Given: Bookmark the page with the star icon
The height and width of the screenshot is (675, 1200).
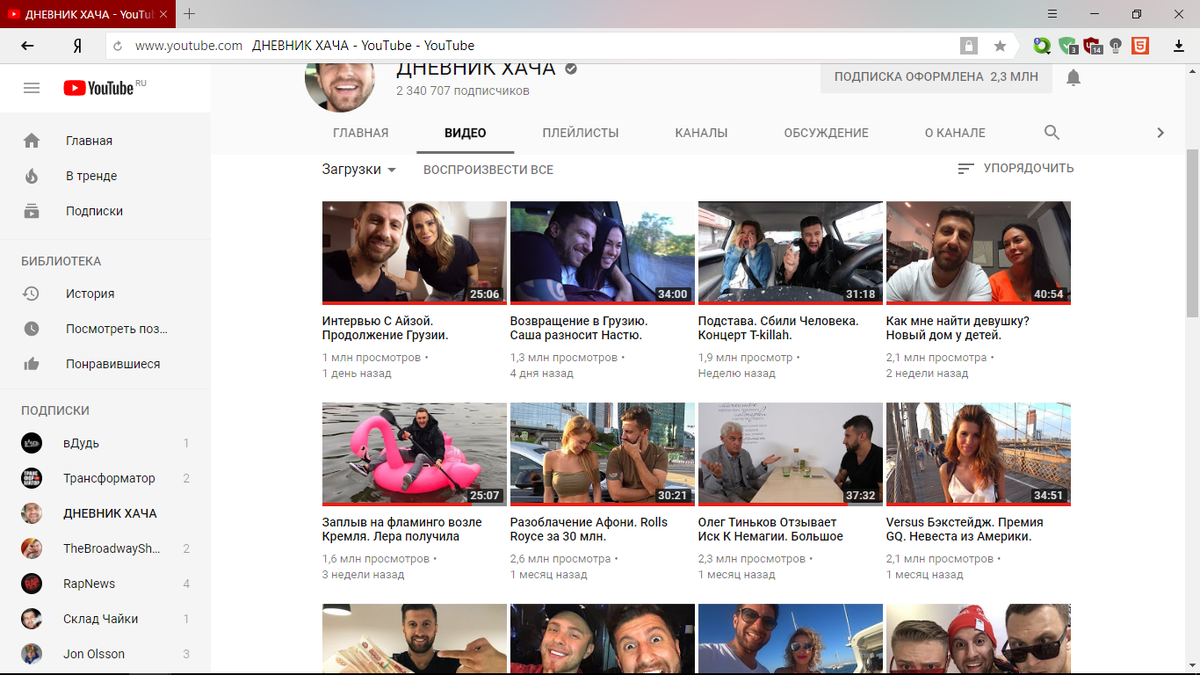Looking at the screenshot, I should 1000,46.
